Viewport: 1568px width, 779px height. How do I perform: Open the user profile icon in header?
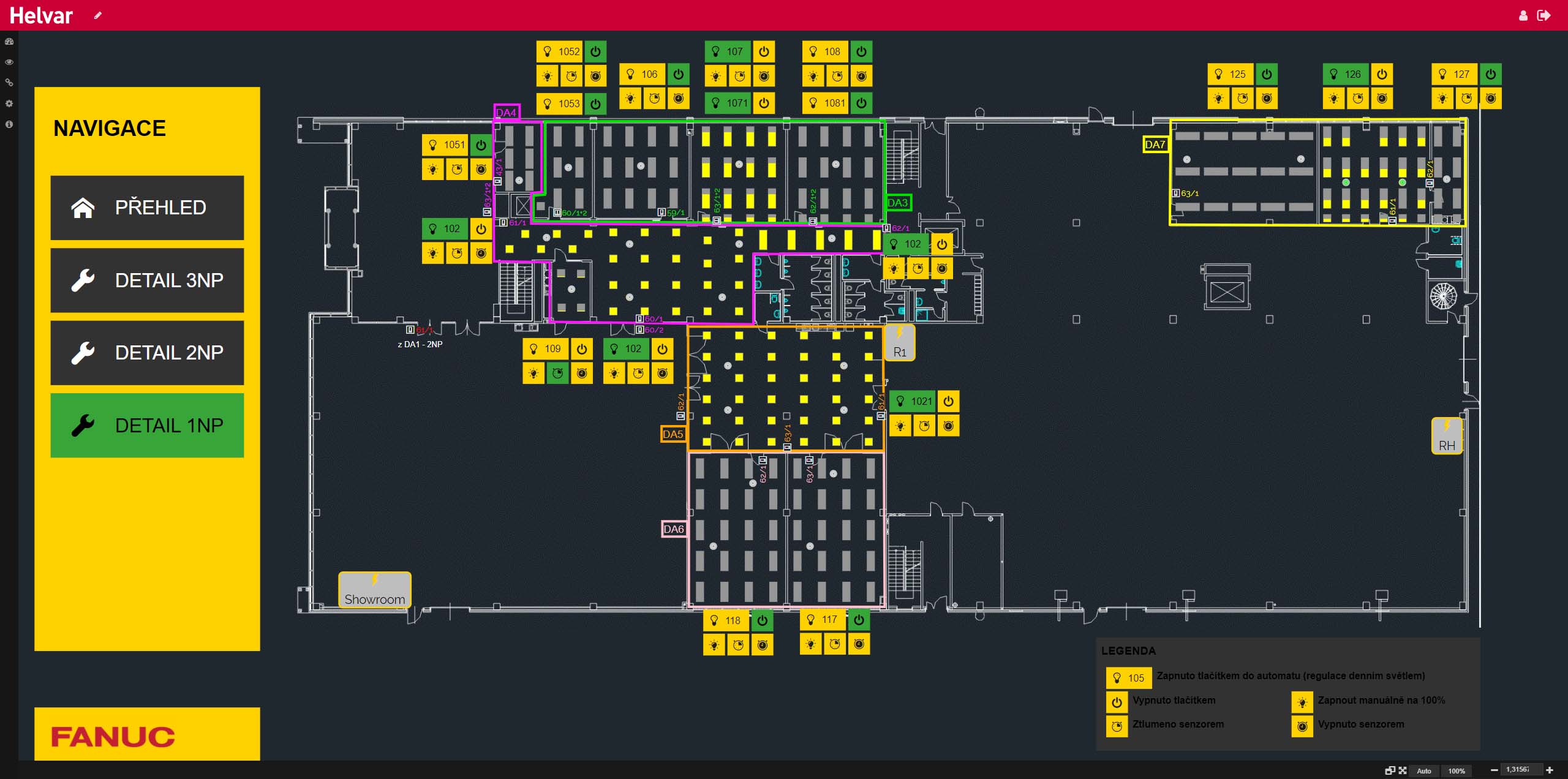pos(1523,16)
